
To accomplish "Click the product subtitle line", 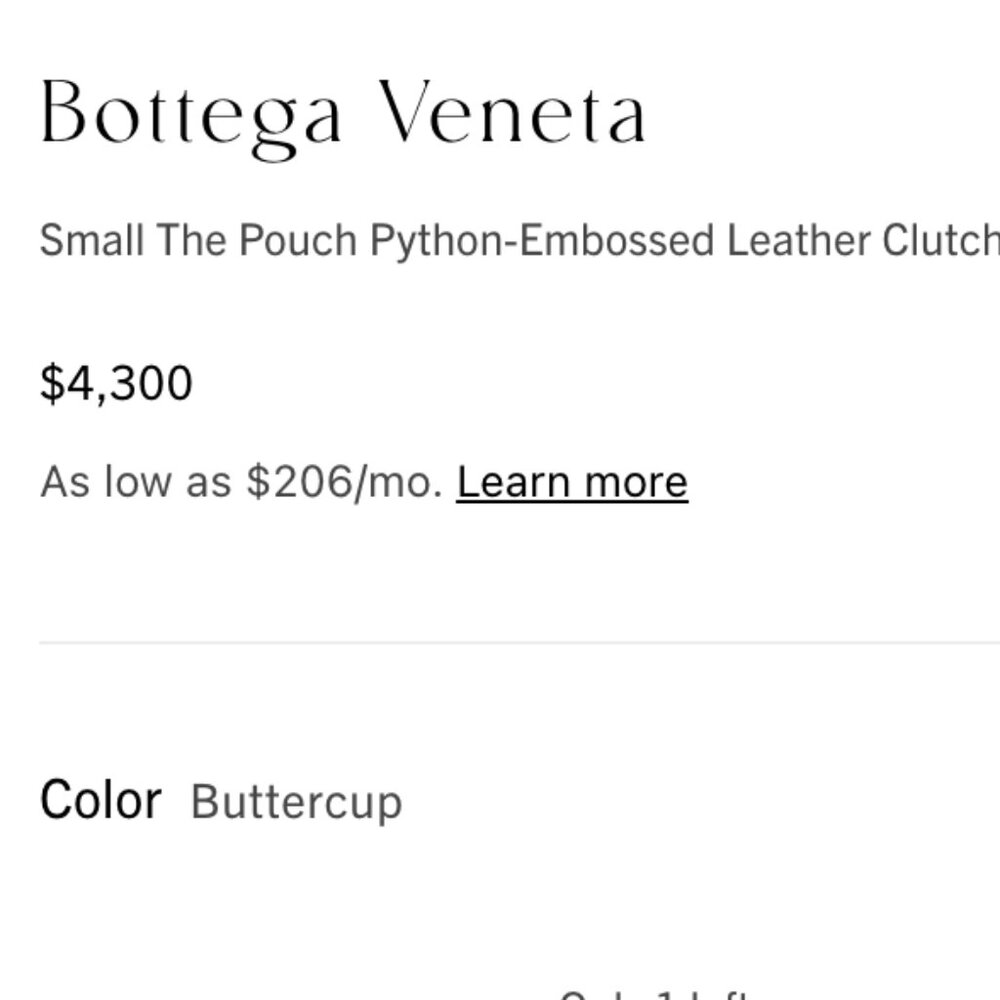I will 500,240.
